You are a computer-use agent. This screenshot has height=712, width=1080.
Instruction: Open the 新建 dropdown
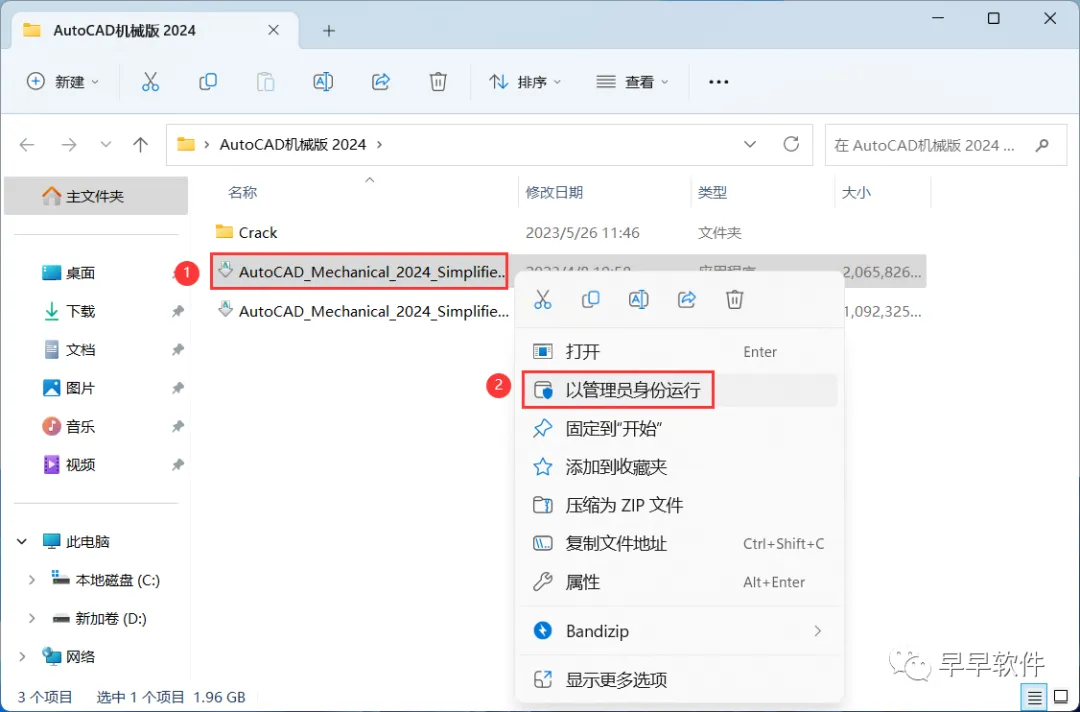click(63, 82)
